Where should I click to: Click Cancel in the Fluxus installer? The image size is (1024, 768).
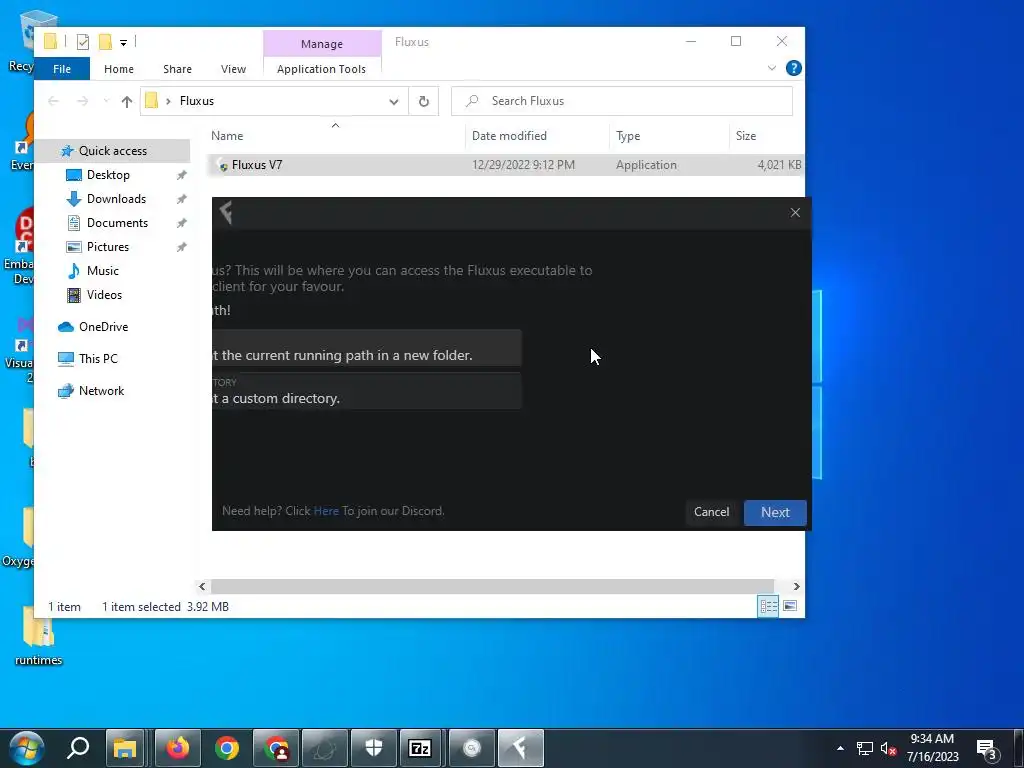tap(711, 512)
